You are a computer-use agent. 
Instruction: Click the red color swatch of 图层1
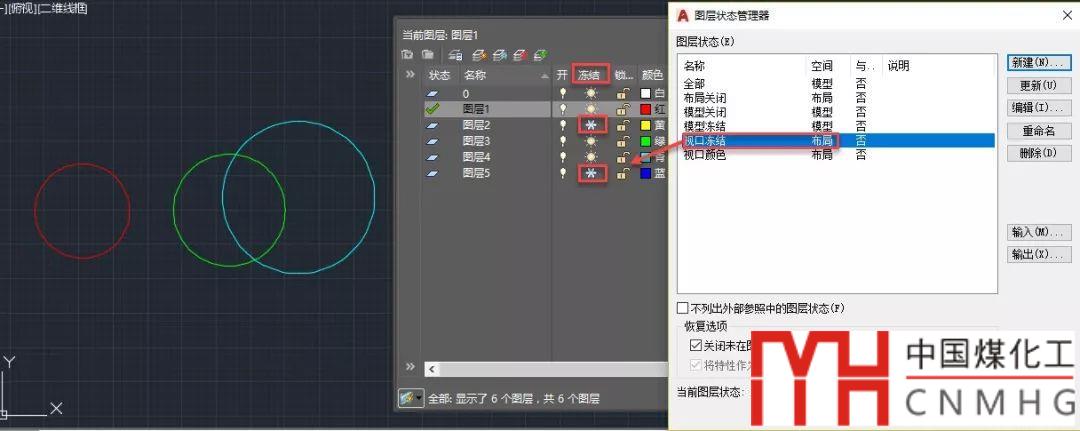(x=645, y=109)
